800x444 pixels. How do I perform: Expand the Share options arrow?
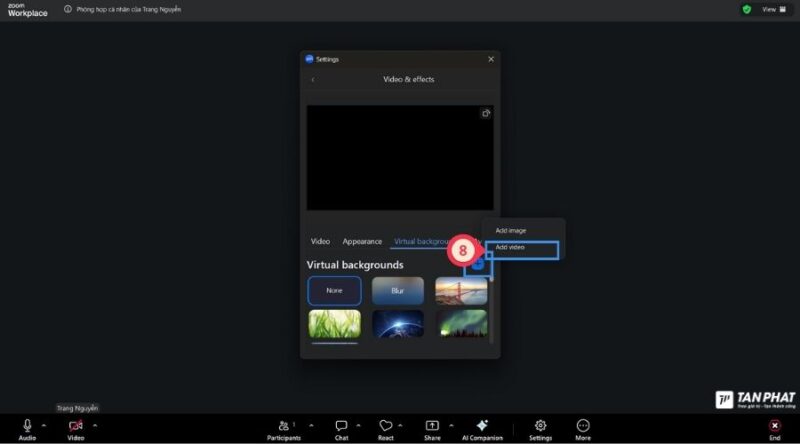click(451, 426)
